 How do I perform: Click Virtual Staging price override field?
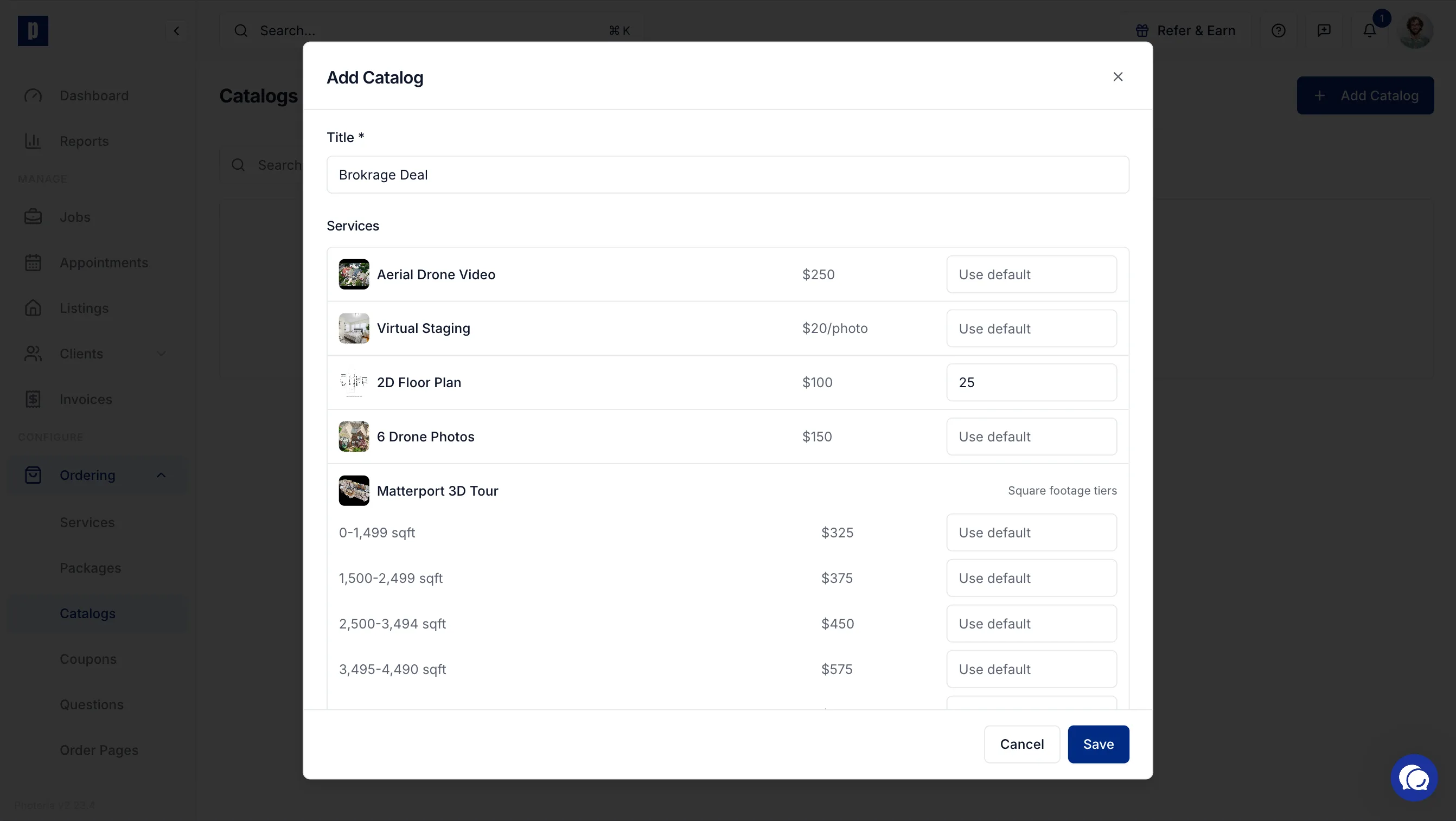coord(1031,328)
